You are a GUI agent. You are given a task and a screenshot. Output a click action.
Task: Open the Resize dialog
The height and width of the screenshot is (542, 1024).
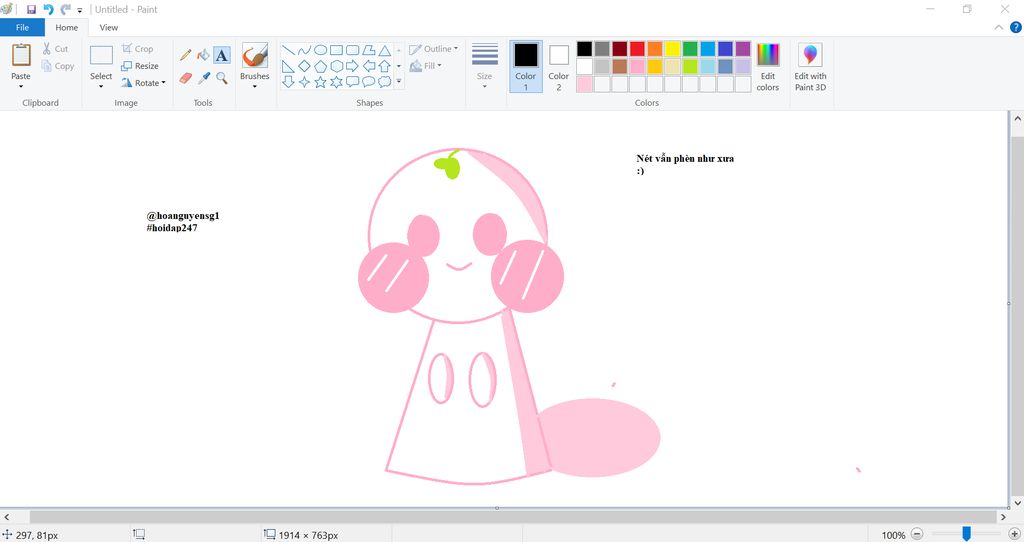coord(140,66)
